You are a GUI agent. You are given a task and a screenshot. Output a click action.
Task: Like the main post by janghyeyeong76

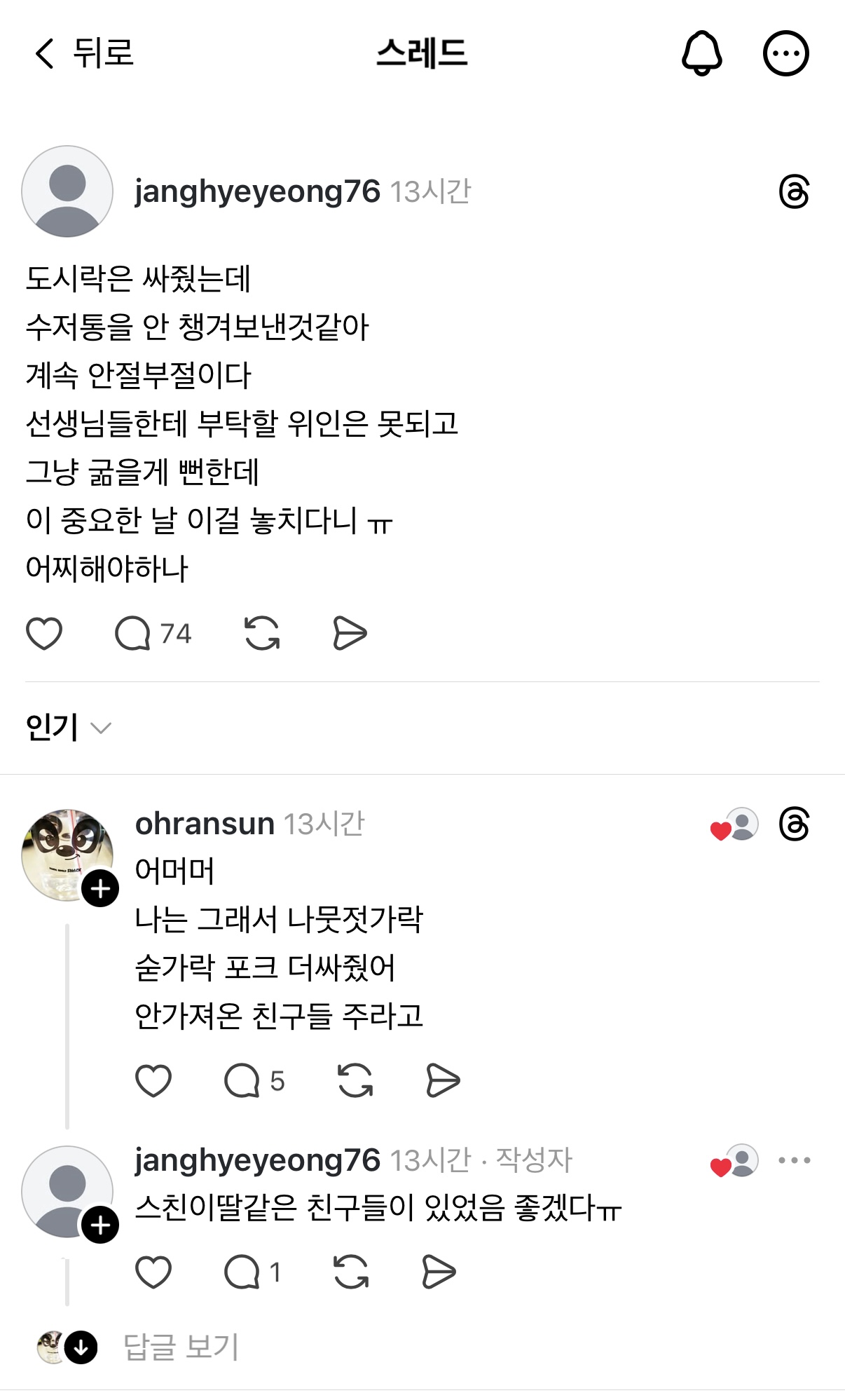coord(44,634)
